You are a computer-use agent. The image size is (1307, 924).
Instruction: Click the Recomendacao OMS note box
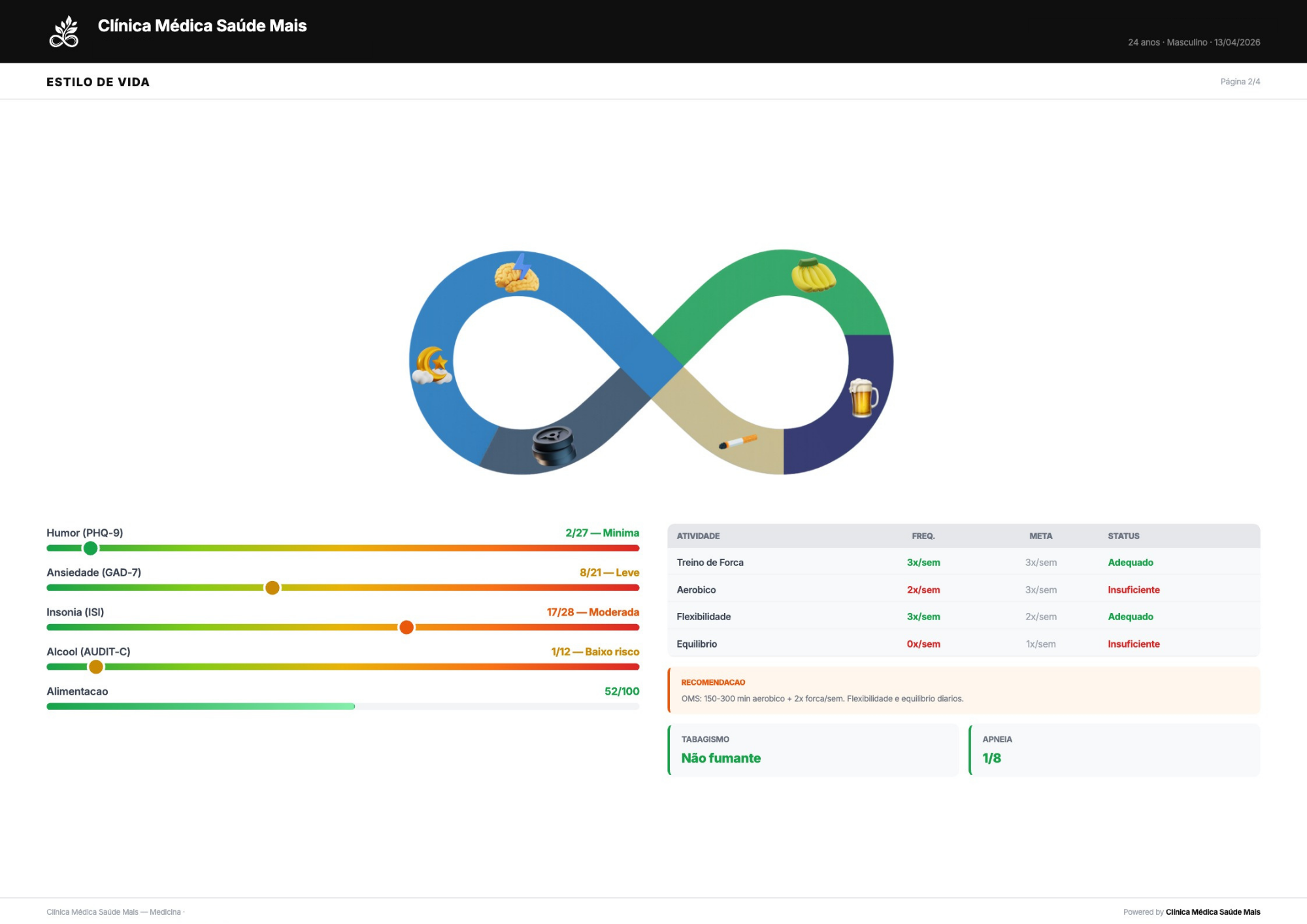coord(963,691)
